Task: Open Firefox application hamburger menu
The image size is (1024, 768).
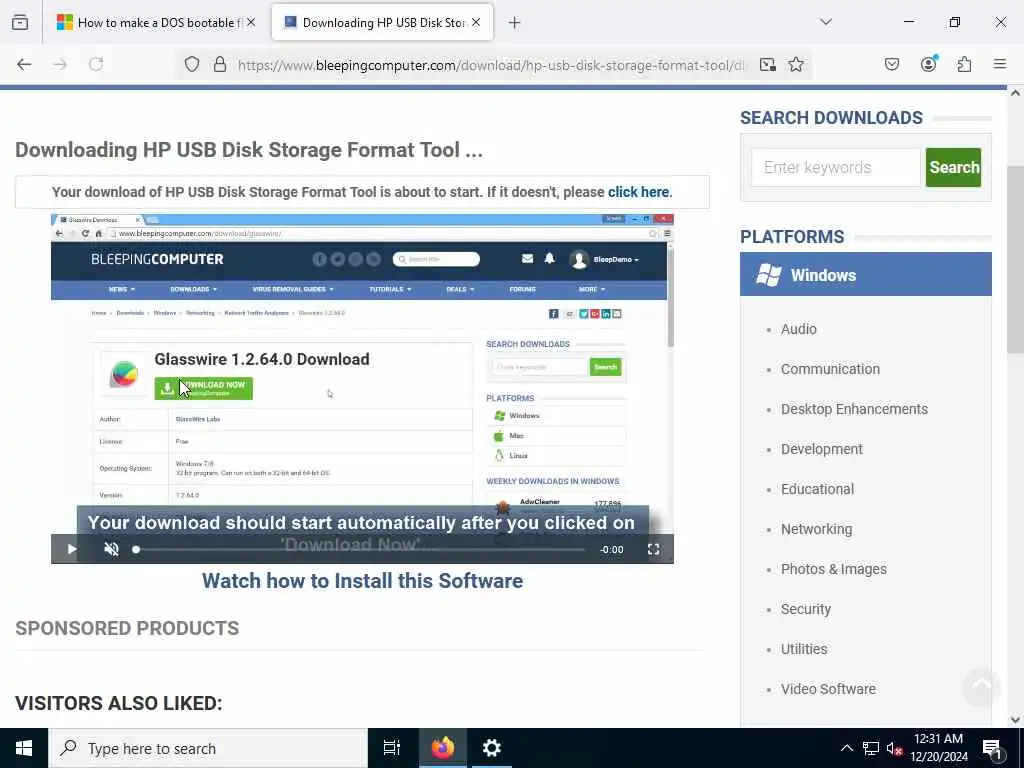Action: pyautogui.click(x=1000, y=64)
